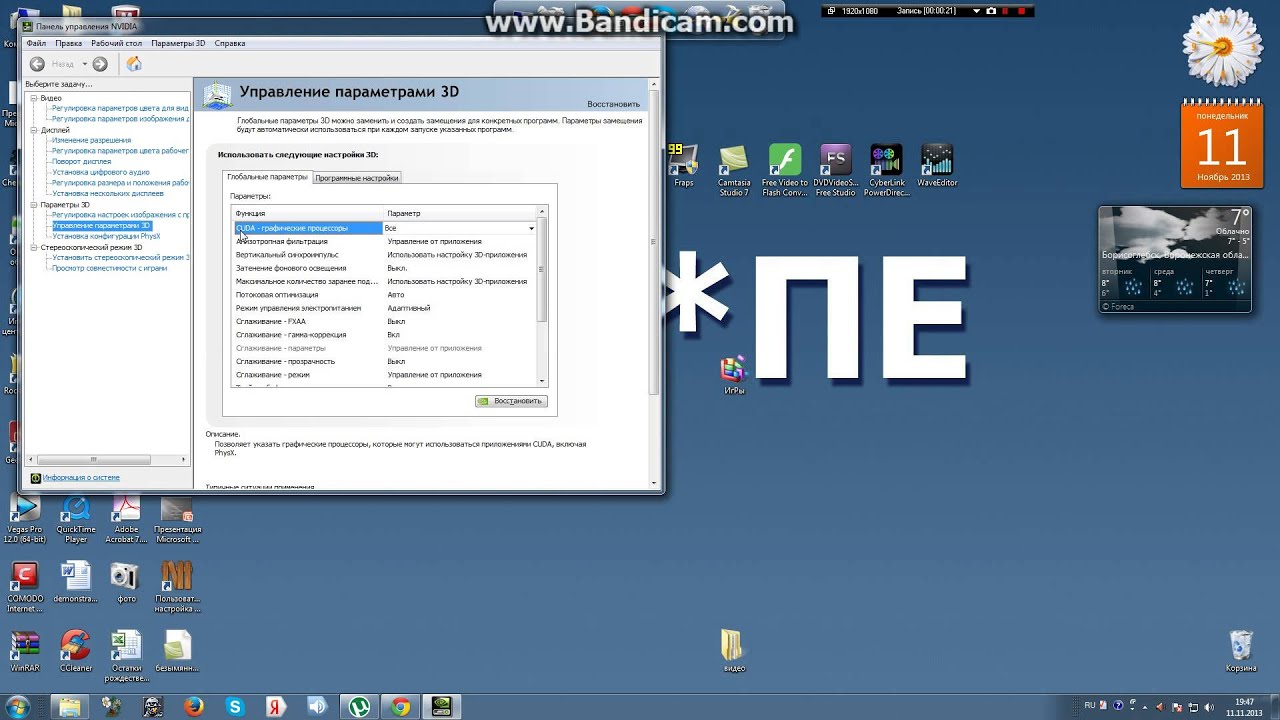Open the Справка menu
The height and width of the screenshot is (720, 1280).
(230, 43)
